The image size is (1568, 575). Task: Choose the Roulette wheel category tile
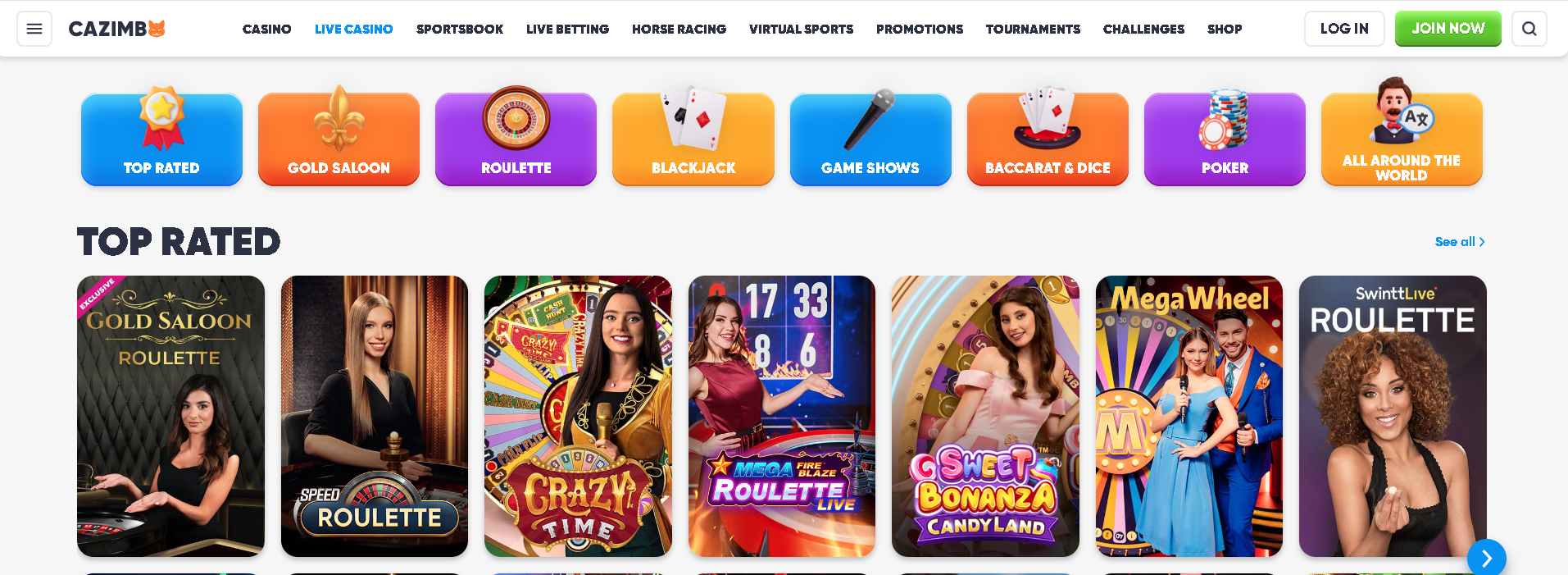click(x=516, y=138)
